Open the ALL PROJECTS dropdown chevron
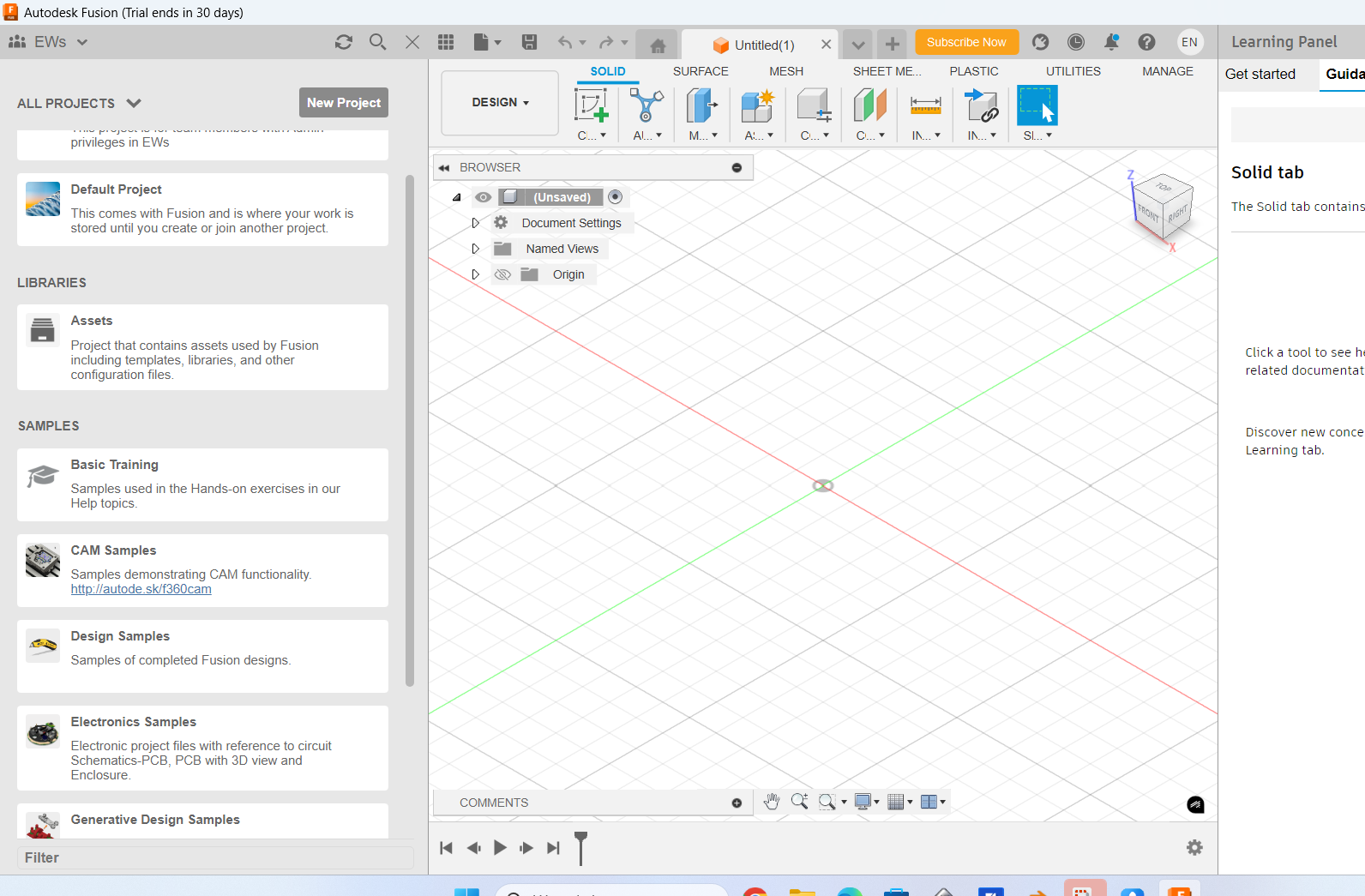 point(134,103)
